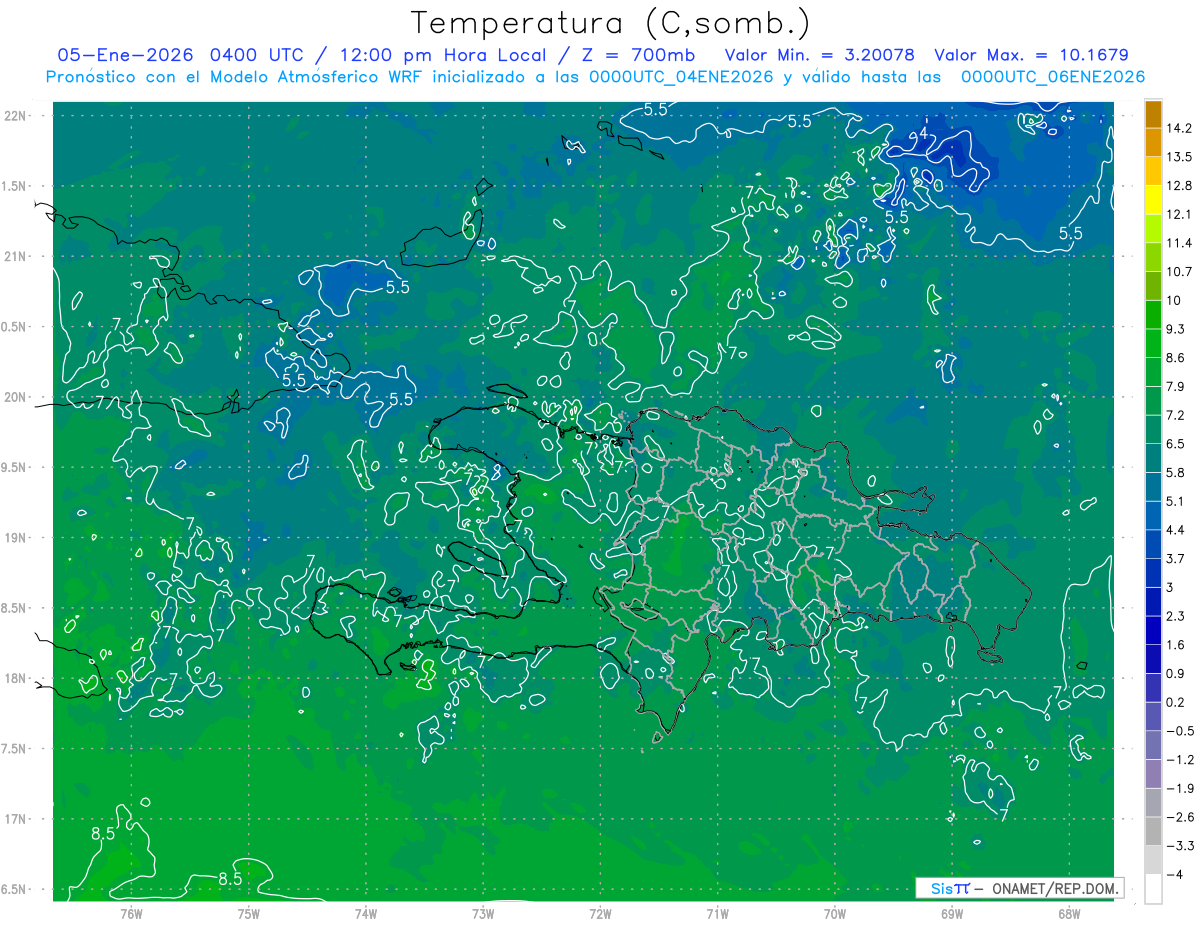Click the "17N" latitude axis label
The image size is (1200, 927).
(16, 819)
